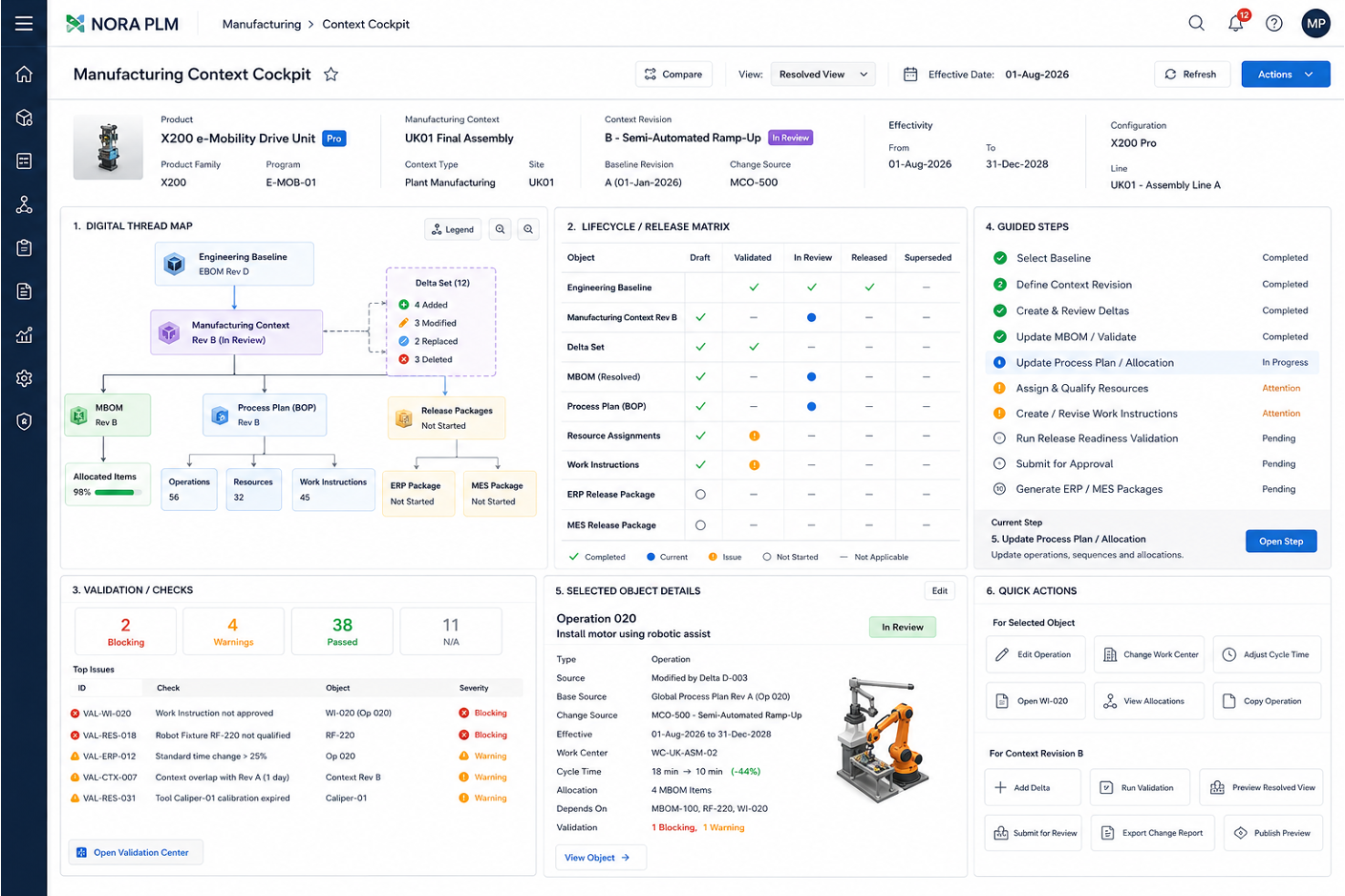
Task: Open the Actions dropdown button
Action: 1285,75
